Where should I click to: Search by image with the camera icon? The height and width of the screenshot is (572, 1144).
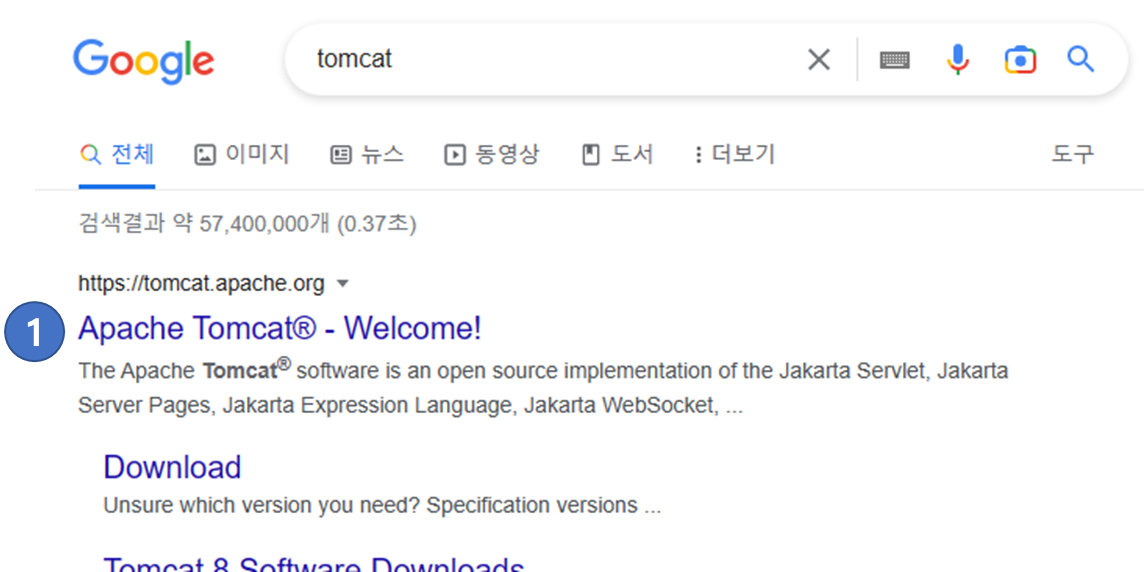click(x=1020, y=60)
